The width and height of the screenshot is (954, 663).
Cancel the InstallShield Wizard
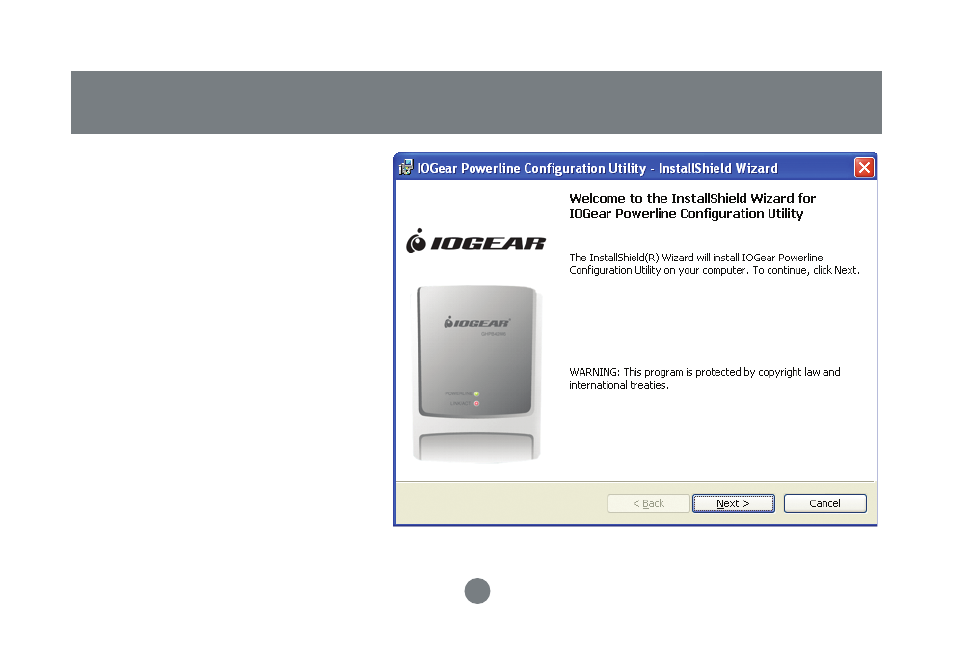point(825,504)
